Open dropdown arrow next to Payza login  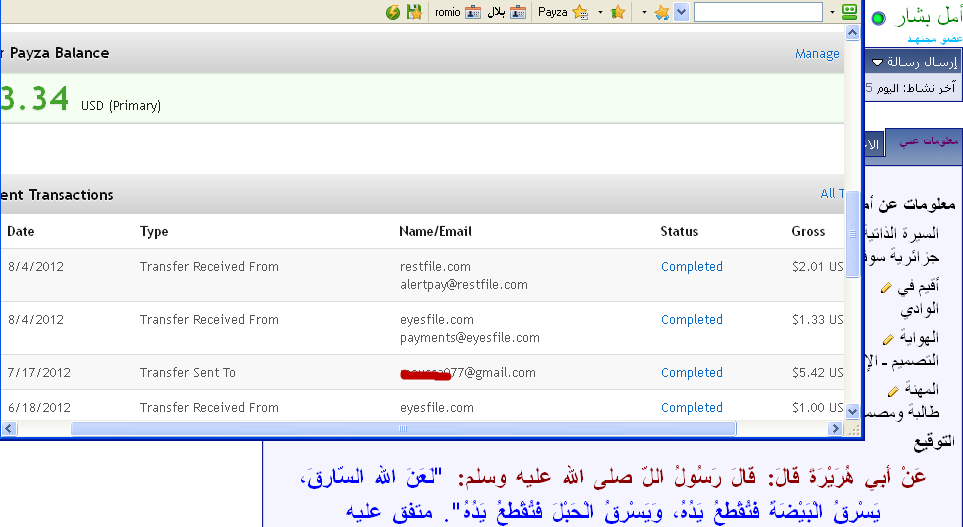click(600, 12)
